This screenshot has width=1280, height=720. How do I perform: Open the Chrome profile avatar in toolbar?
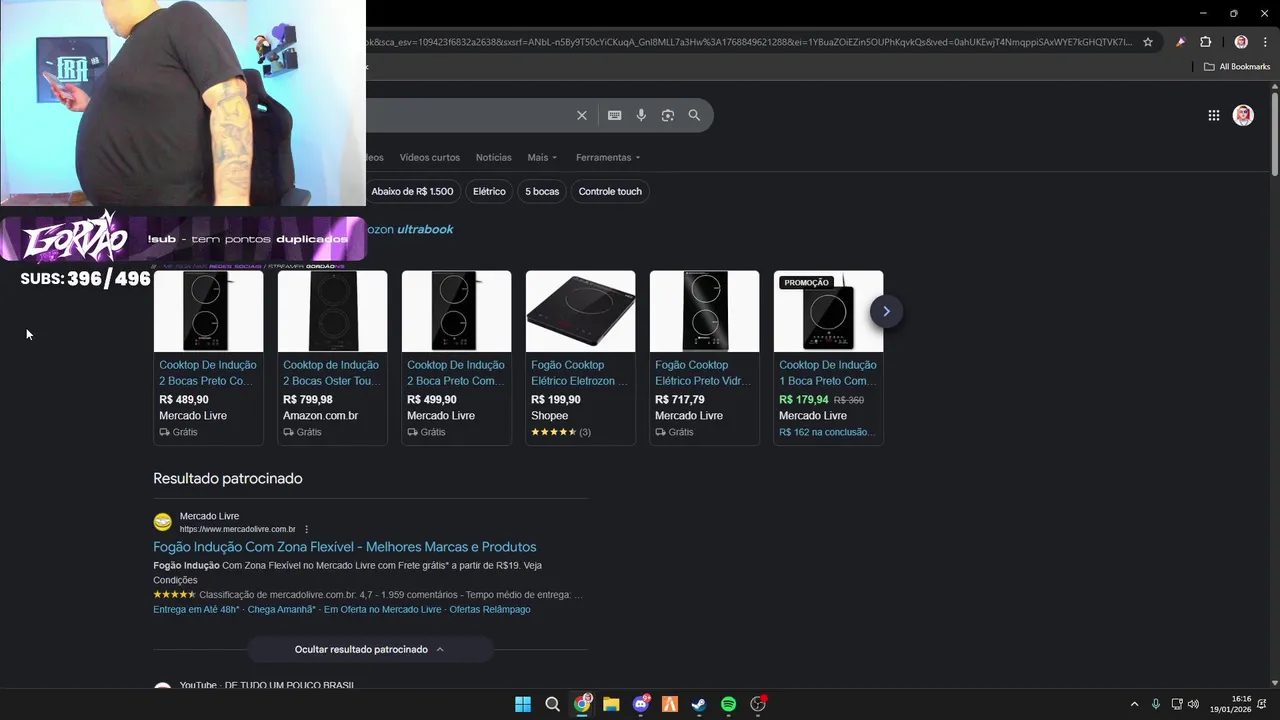[1241, 42]
